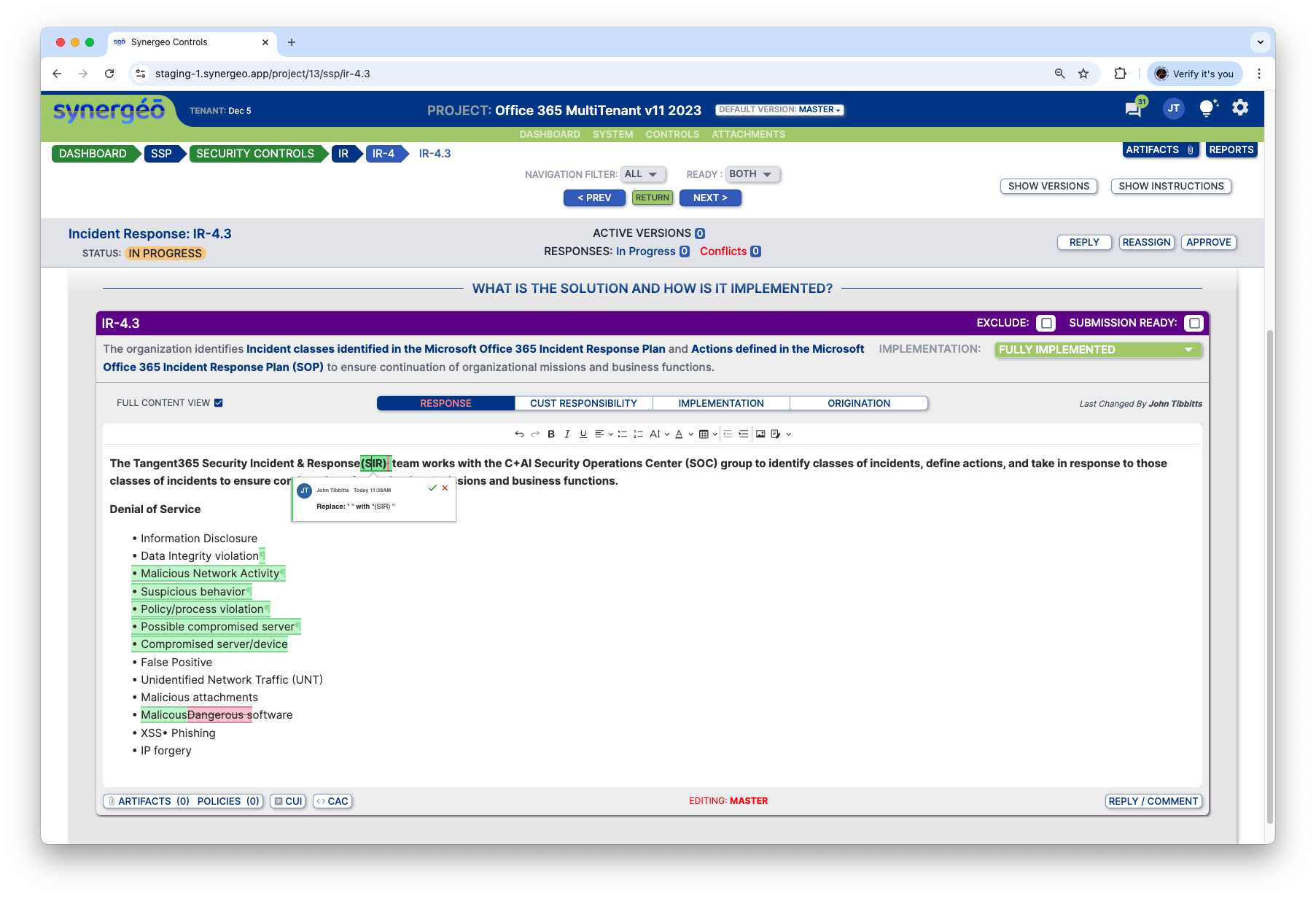The image size is (1316, 898).
Task: Click the REPLY button beside REASSIGN
Action: click(x=1084, y=242)
